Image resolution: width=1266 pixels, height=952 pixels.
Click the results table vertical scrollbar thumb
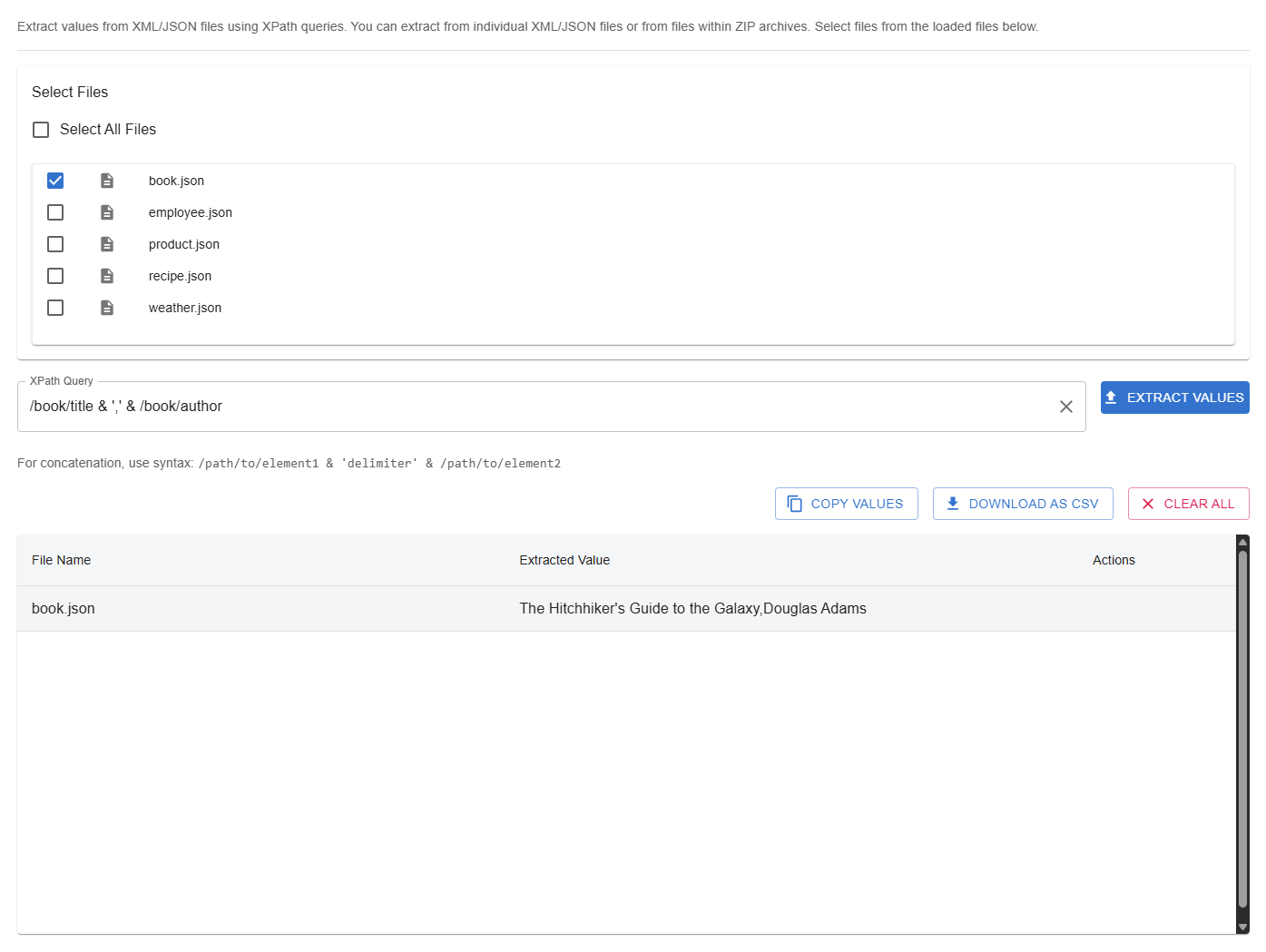[1243, 728]
